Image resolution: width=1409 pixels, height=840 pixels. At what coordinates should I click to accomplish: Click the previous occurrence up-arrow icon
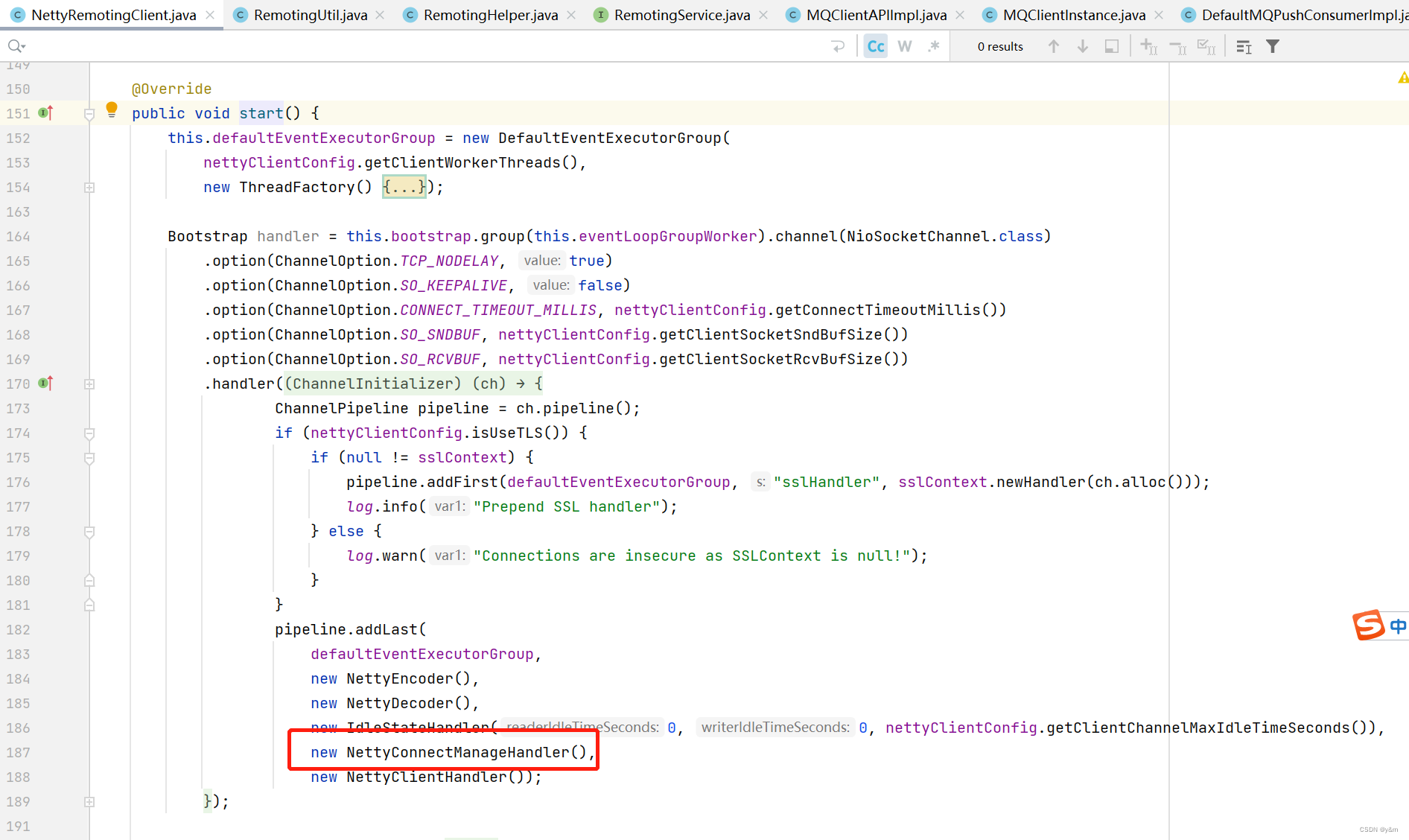1053,45
